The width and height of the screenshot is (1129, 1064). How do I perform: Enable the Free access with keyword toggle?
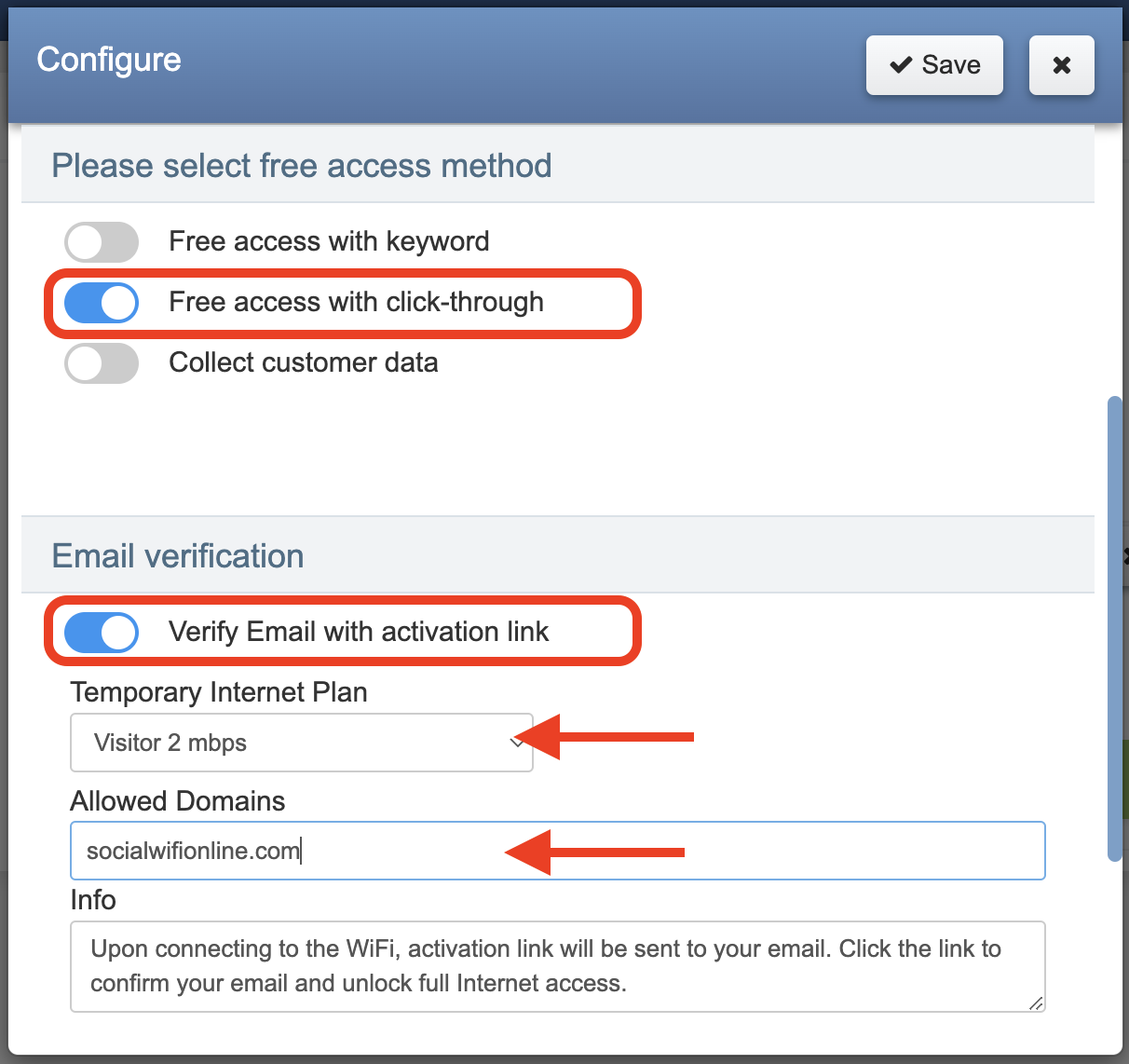tap(102, 242)
